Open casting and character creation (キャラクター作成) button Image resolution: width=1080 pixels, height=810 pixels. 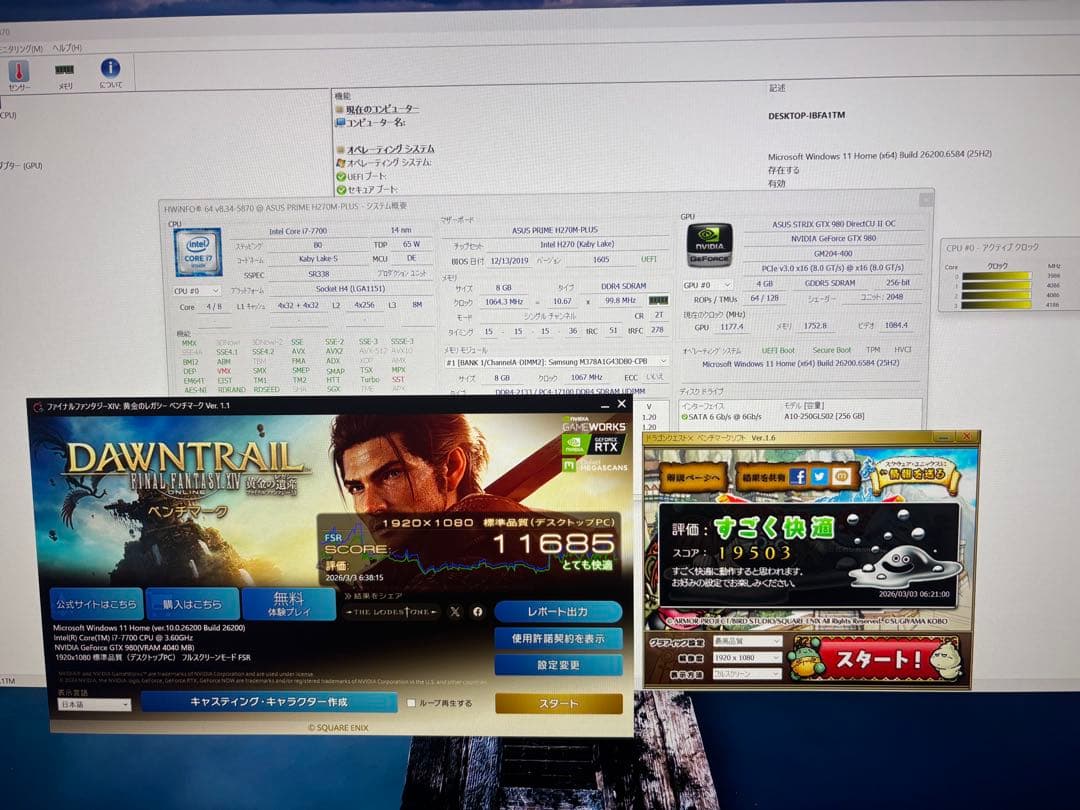coord(269,702)
